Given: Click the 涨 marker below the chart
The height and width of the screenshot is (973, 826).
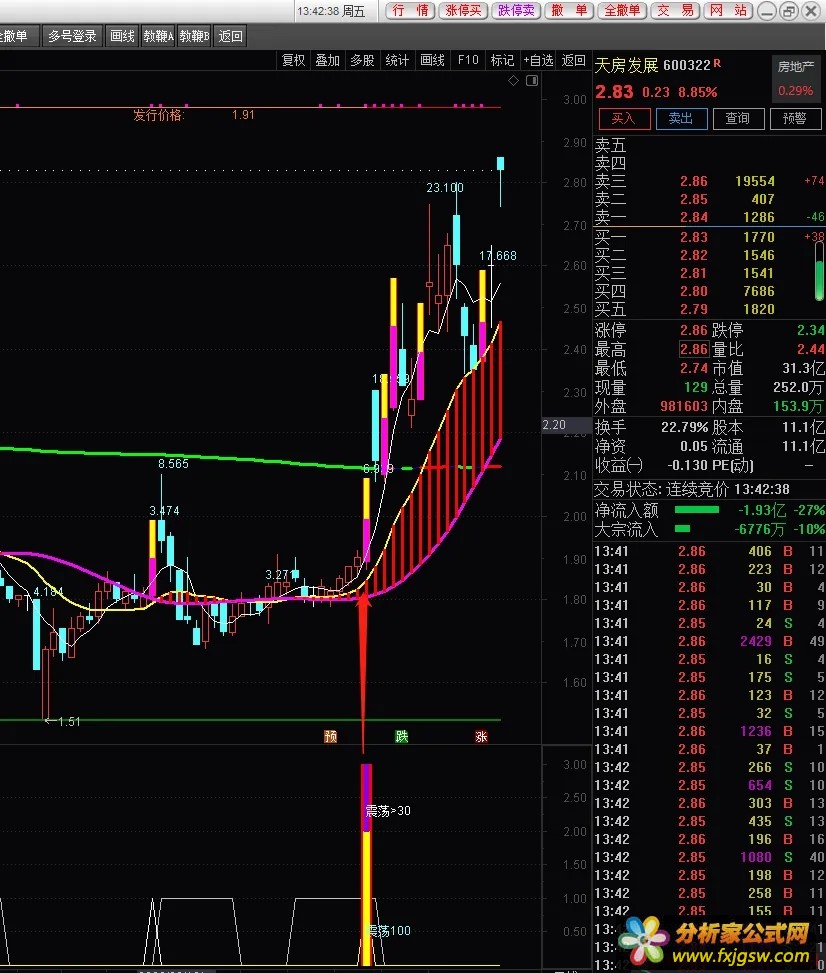Looking at the screenshot, I should pos(481,737).
